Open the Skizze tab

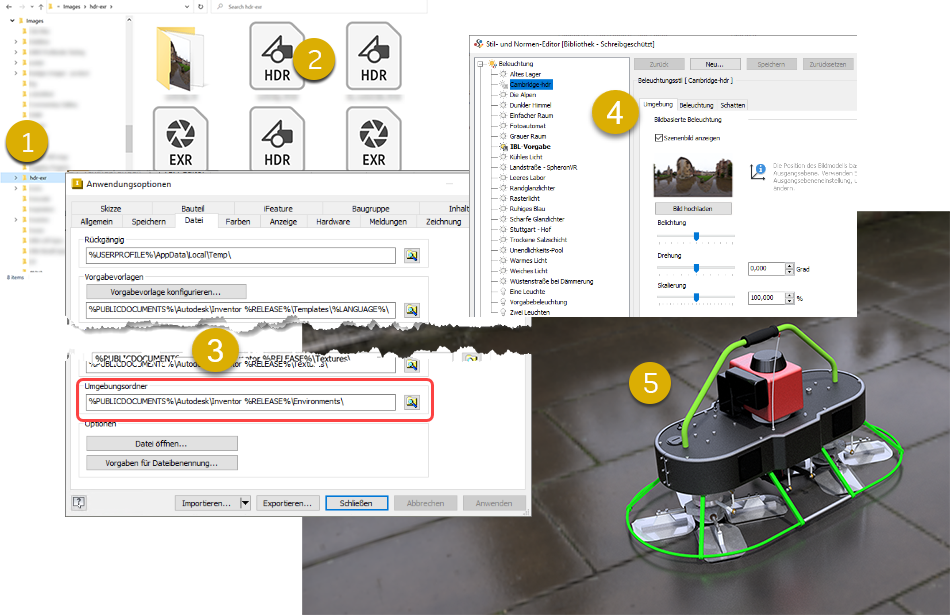pos(111,208)
